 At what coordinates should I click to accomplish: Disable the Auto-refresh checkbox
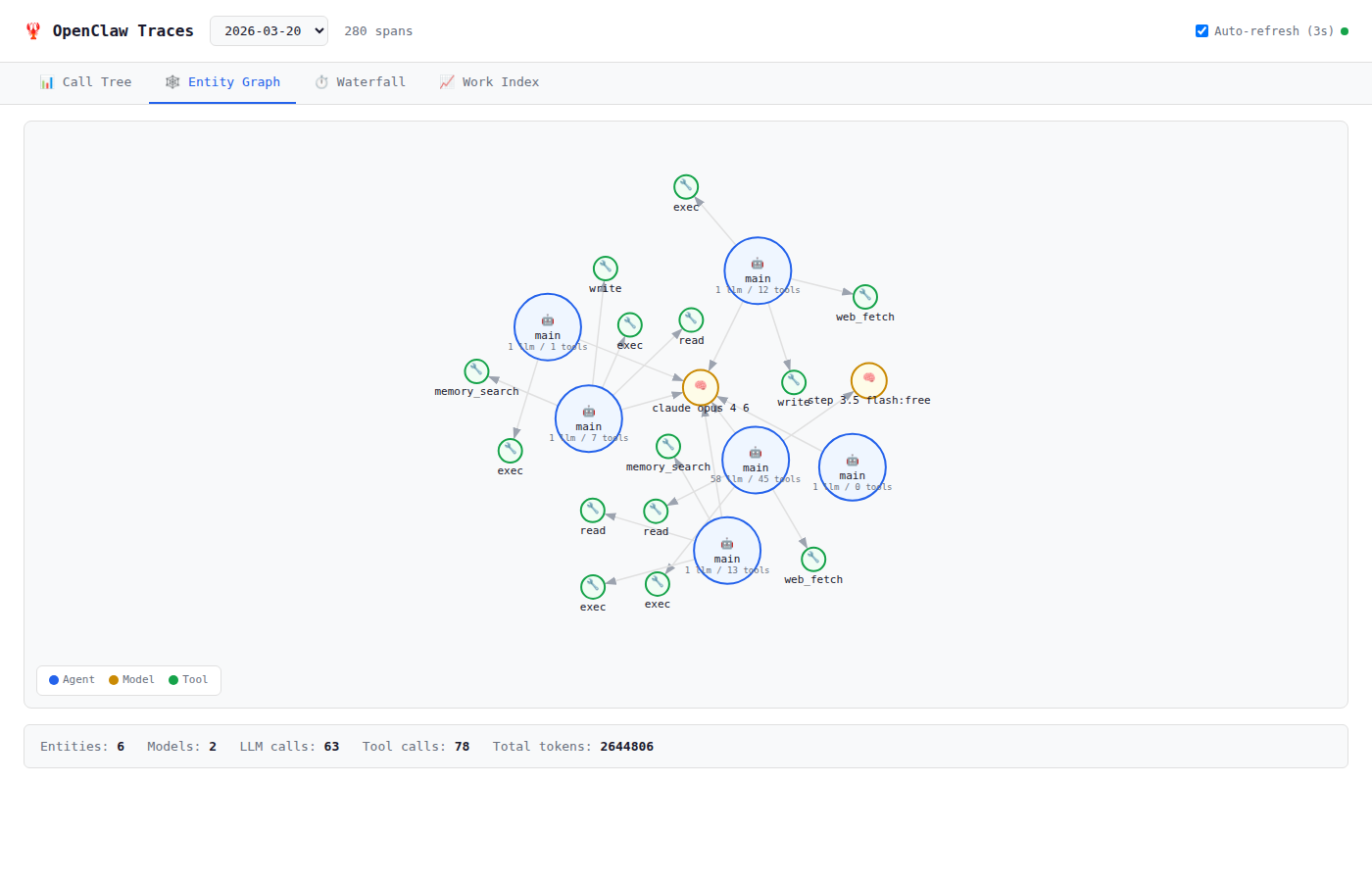[x=1201, y=30]
